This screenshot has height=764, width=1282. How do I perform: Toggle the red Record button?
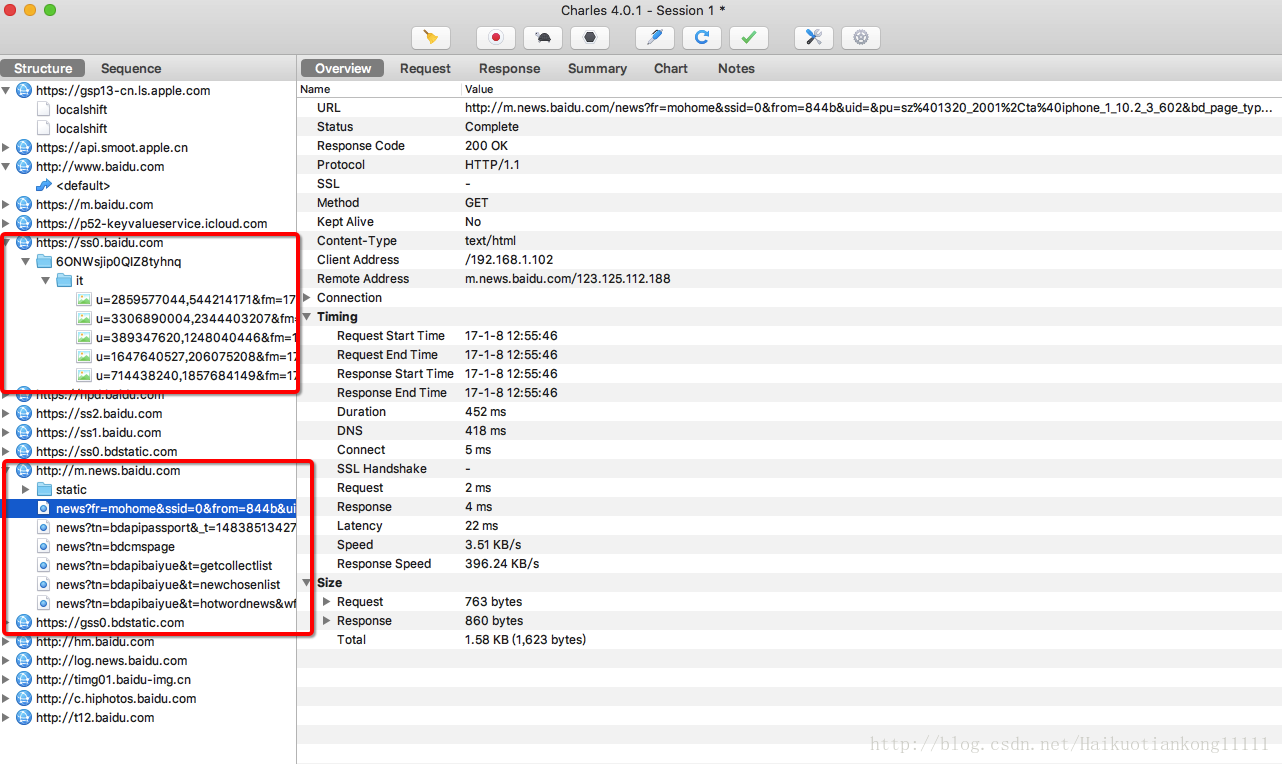click(495, 38)
